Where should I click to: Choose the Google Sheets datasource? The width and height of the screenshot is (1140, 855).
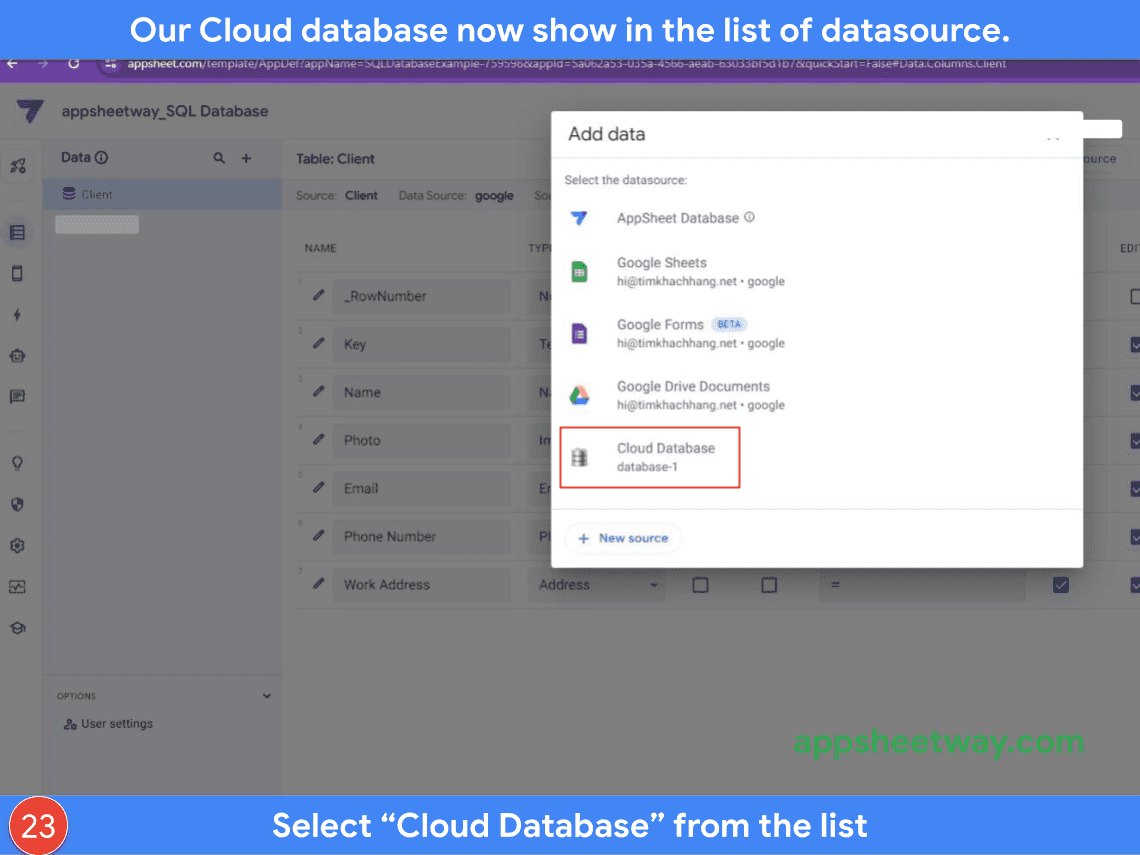[x=661, y=271]
